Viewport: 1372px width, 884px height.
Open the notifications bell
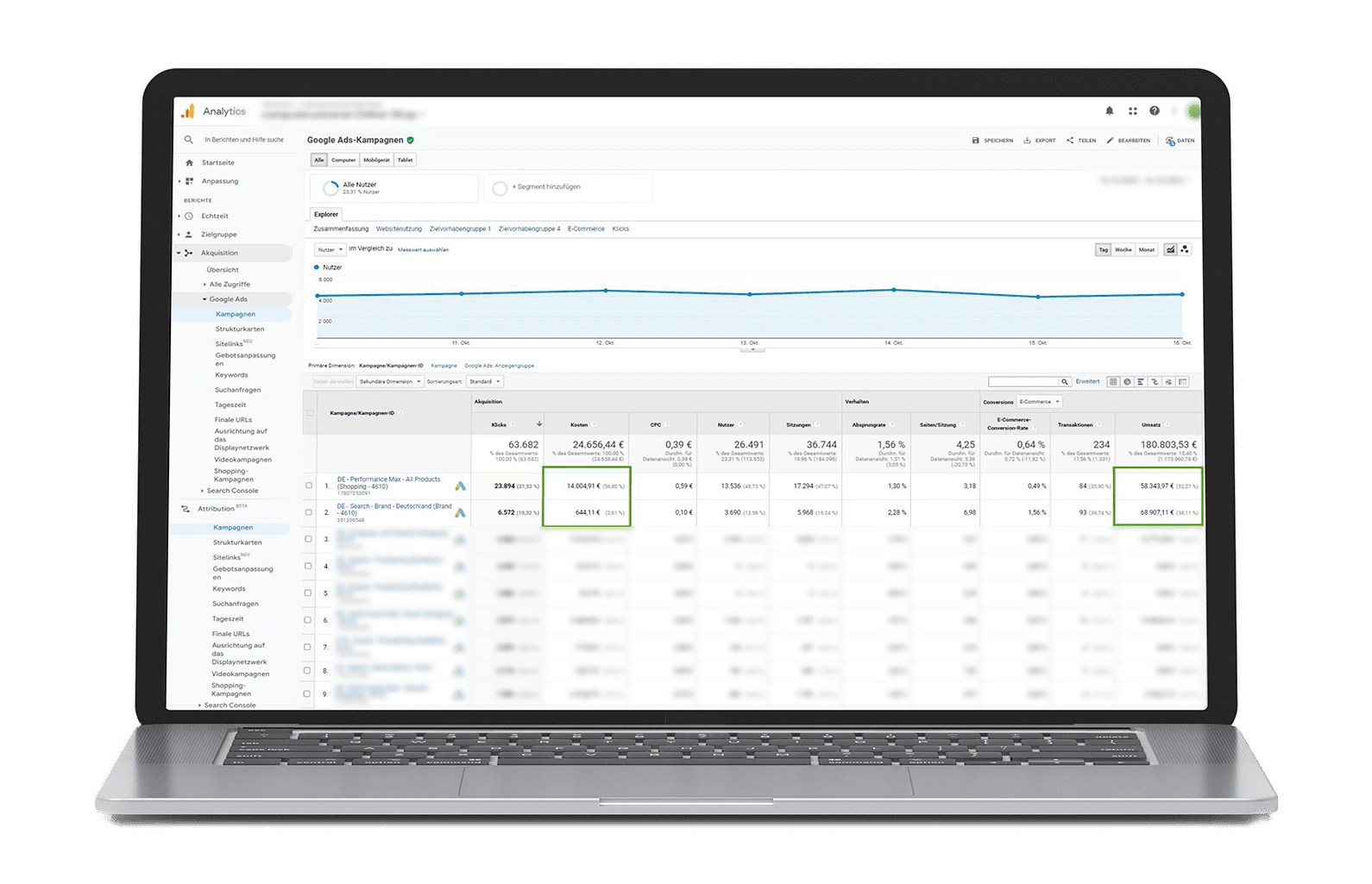coord(1110,111)
